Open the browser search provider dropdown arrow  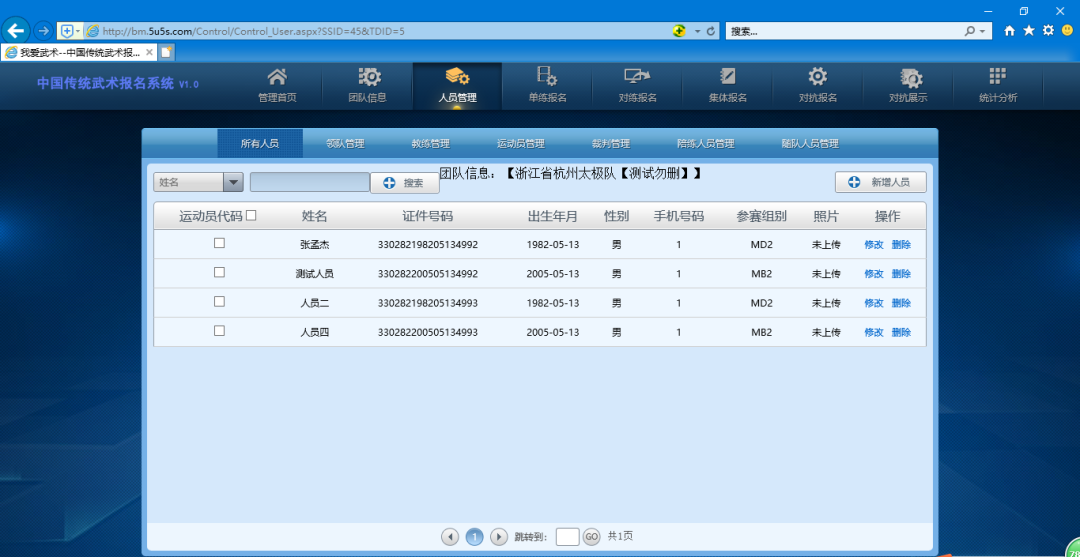(983, 31)
